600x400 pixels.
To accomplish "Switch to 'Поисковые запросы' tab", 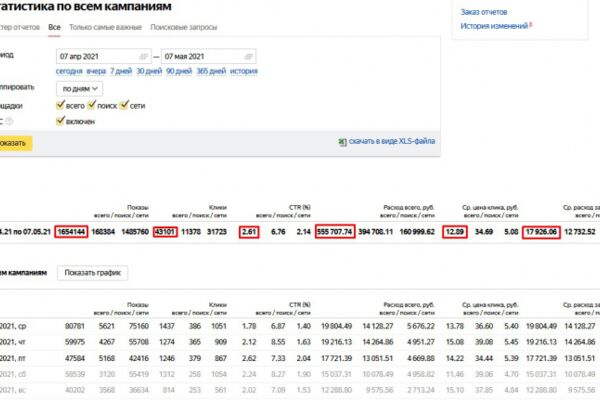I will click(x=184, y=27).
